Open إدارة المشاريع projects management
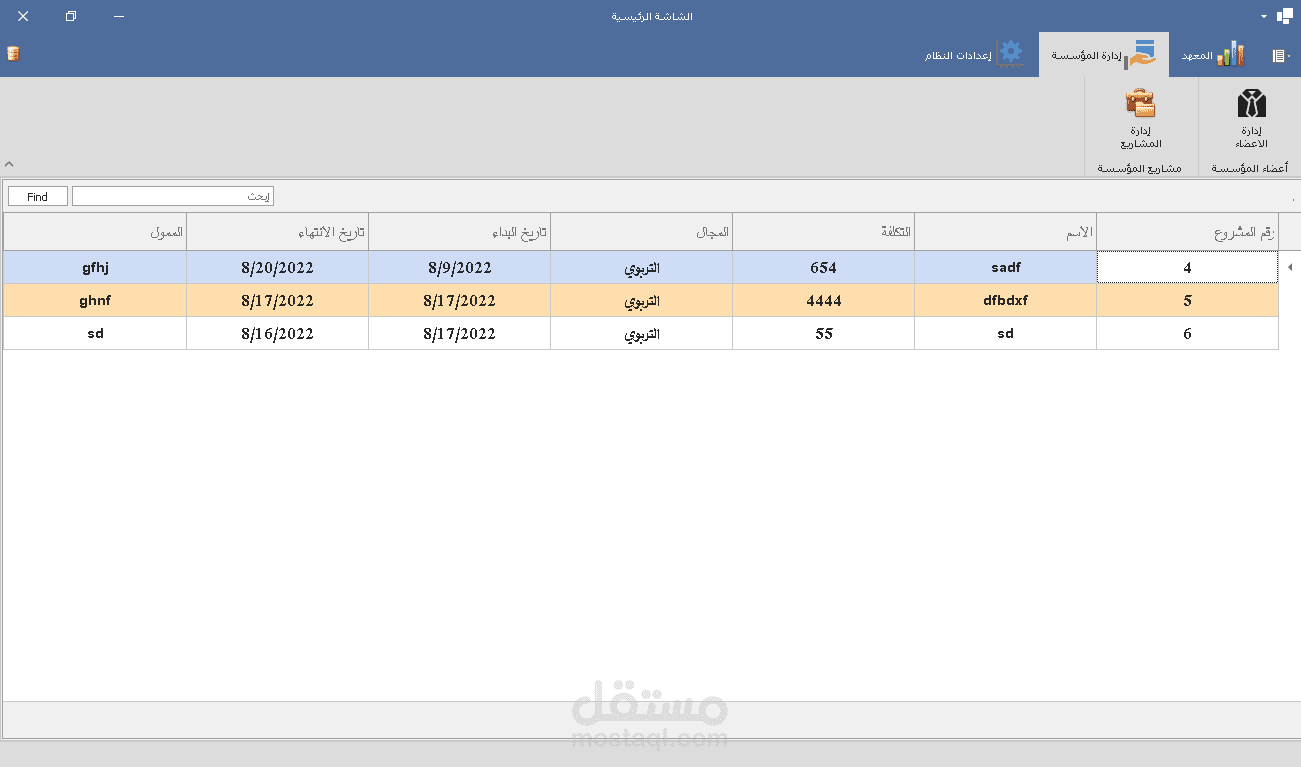This screenshot has height=767, width=1301. coord(1140,119)
